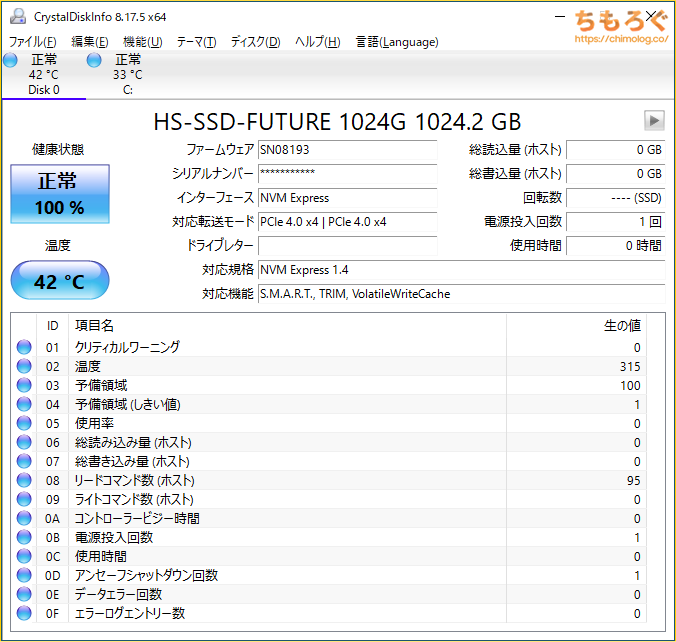Click the next disk arrow button

654,120
